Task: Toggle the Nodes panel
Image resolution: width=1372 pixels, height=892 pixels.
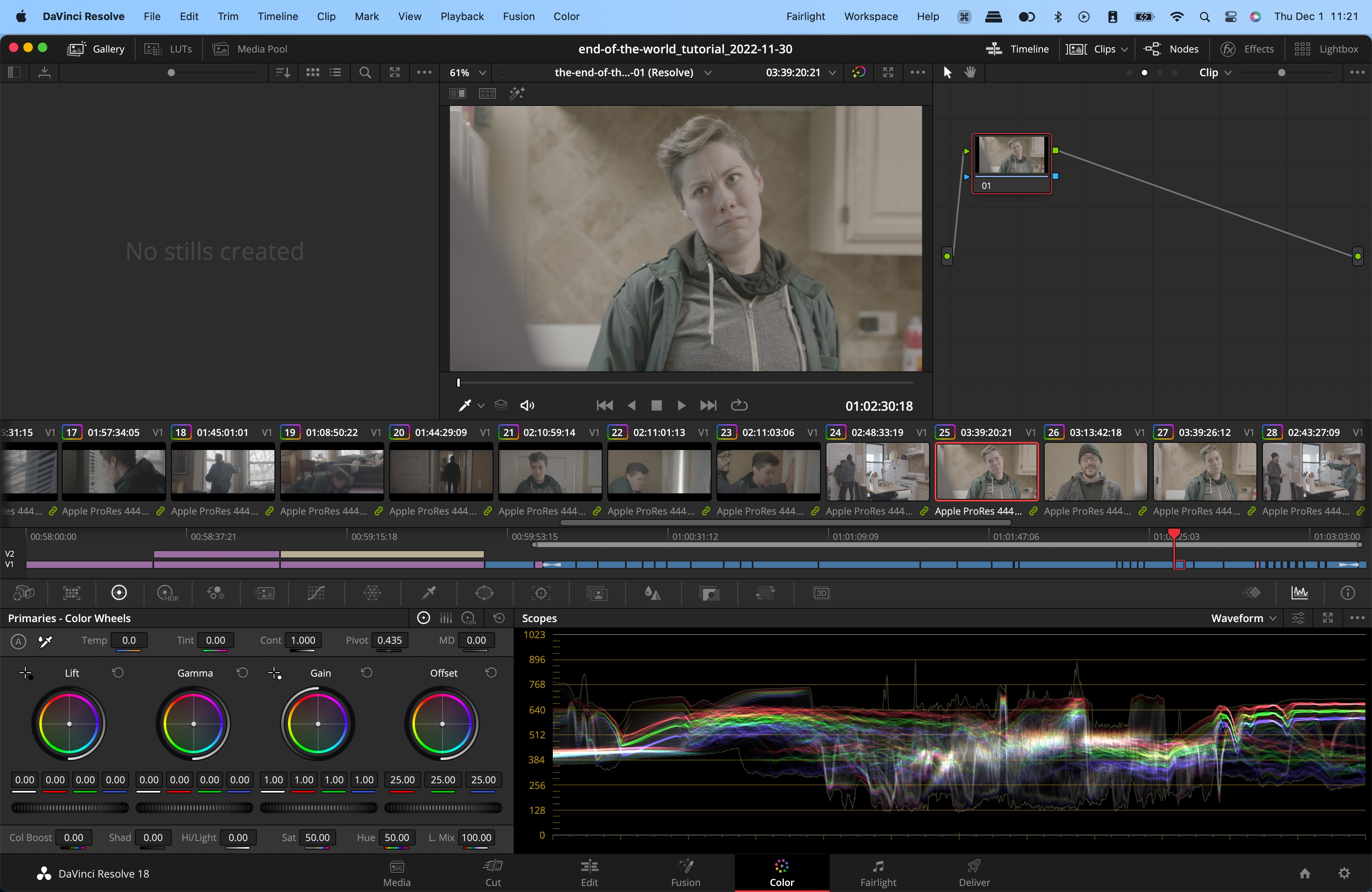Action: tap(1171, 49)
